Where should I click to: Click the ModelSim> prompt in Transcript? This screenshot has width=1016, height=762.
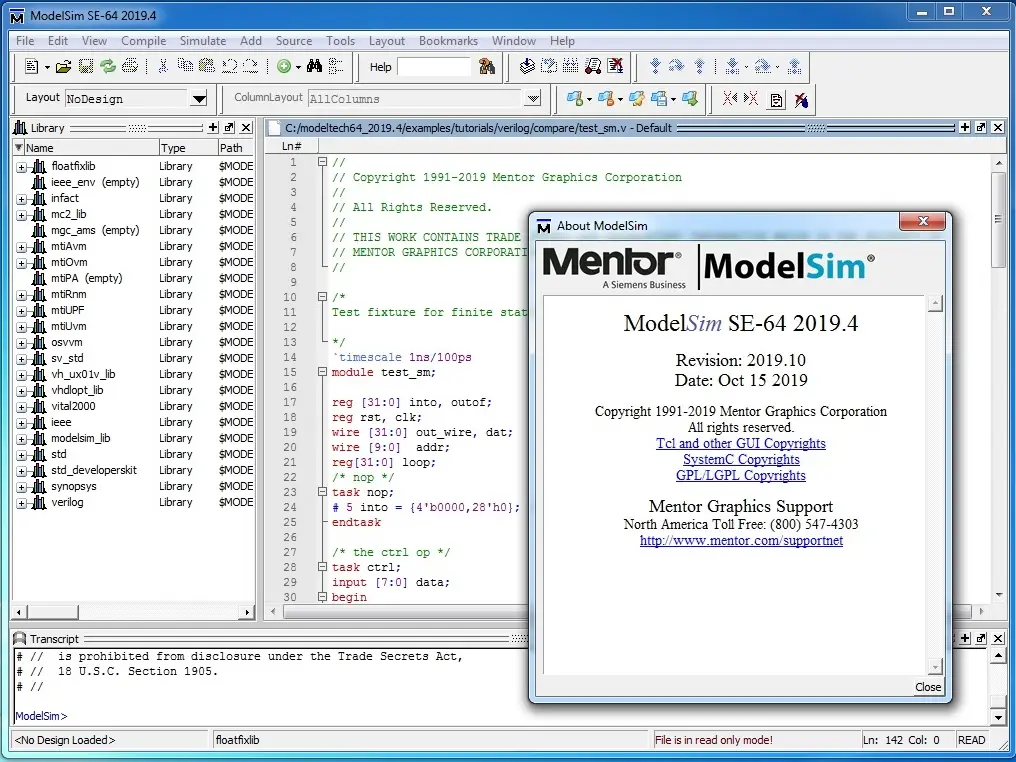[x=41, y=716]
